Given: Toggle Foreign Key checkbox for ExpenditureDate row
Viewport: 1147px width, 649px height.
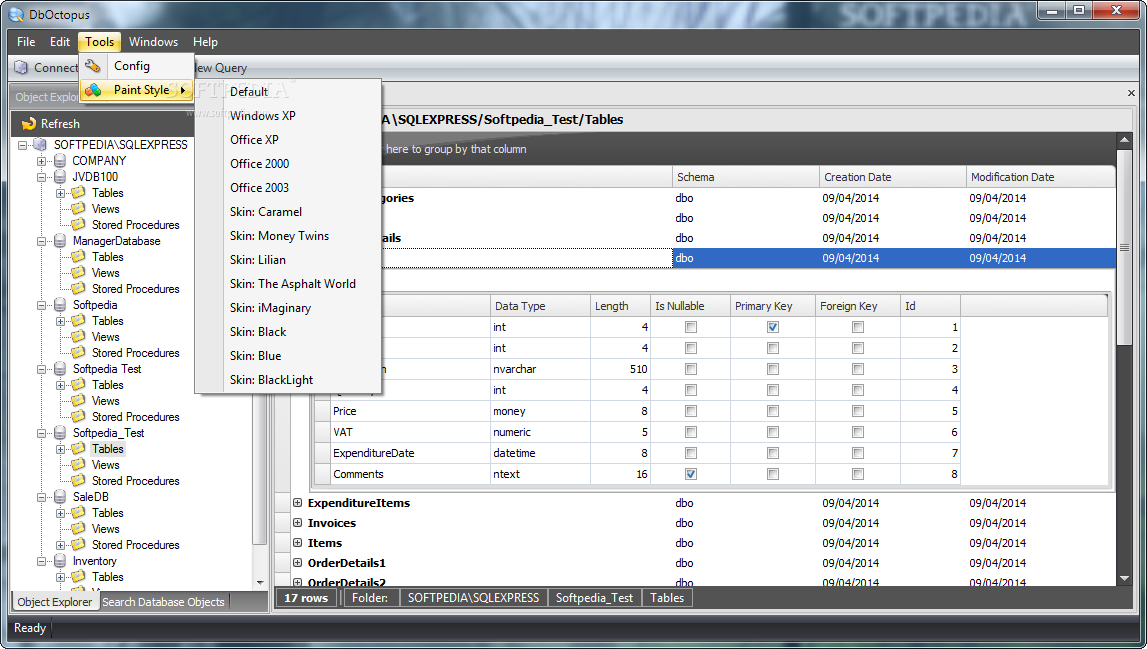Looking at the screenshot, I should click(858, 453).
